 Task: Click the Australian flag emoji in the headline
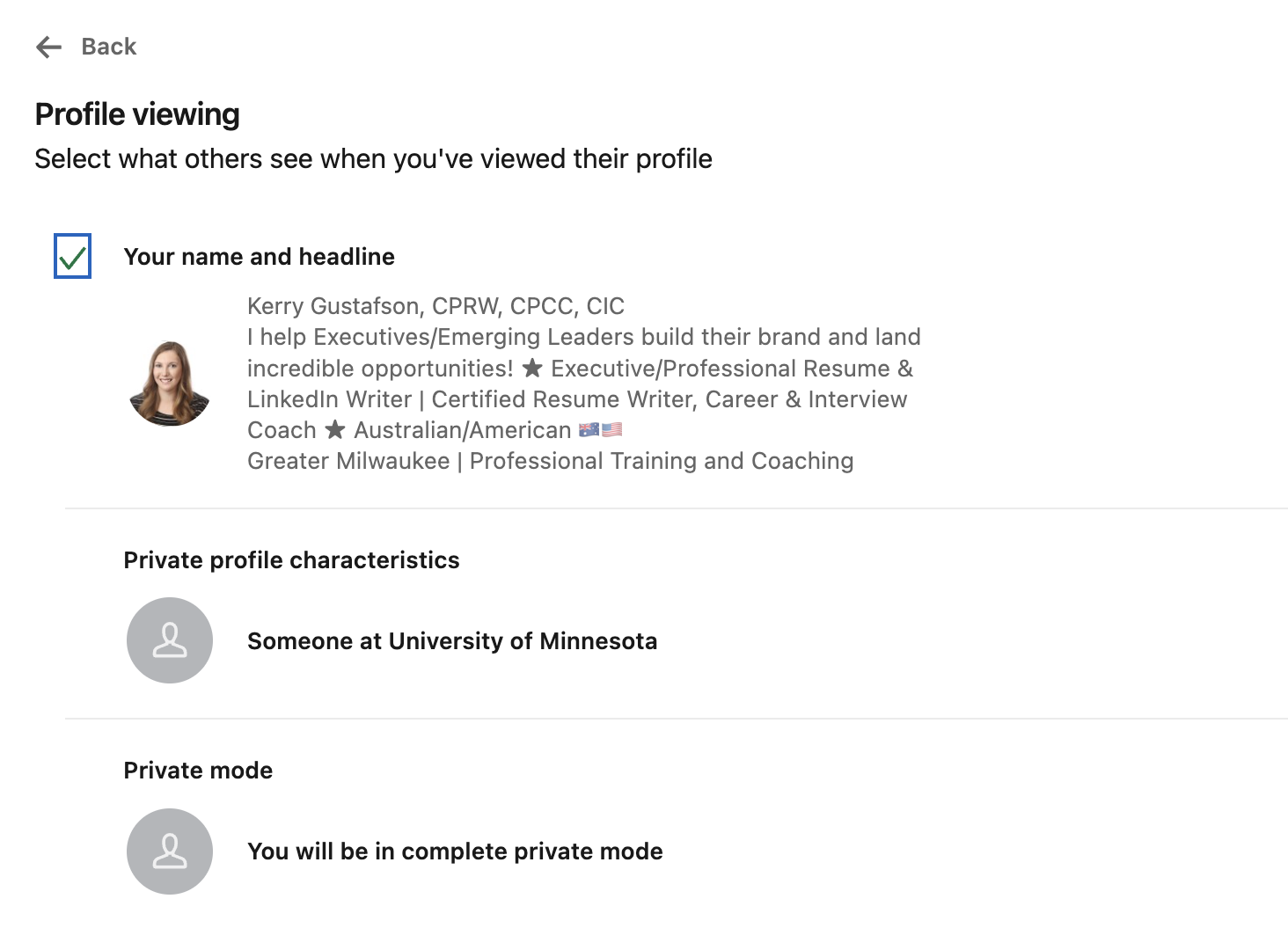589,429
